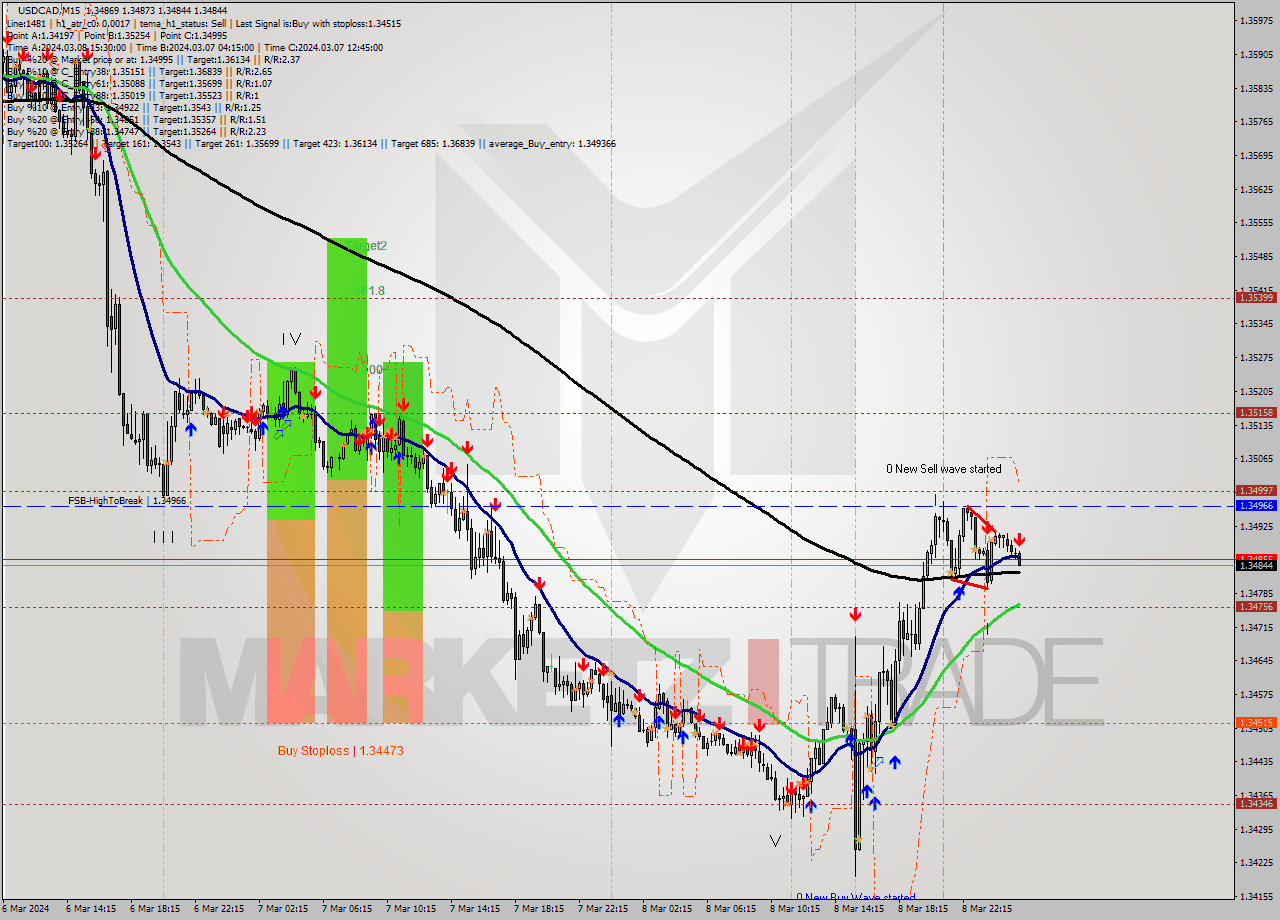
Task: Click the 1.34756 red price label
Action: (x=1256, y=606)
